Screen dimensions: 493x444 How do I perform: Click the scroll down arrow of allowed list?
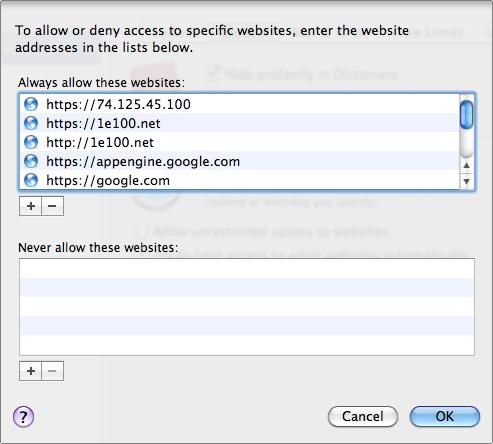pyautogui.click(x=466, y=182)
